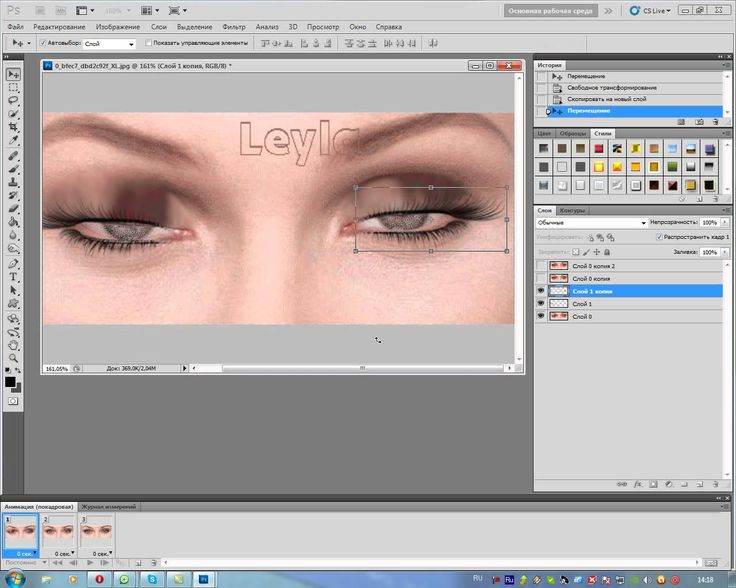Select the Brush tool
This screenshot has width=736, height=588.
[13, 169]
